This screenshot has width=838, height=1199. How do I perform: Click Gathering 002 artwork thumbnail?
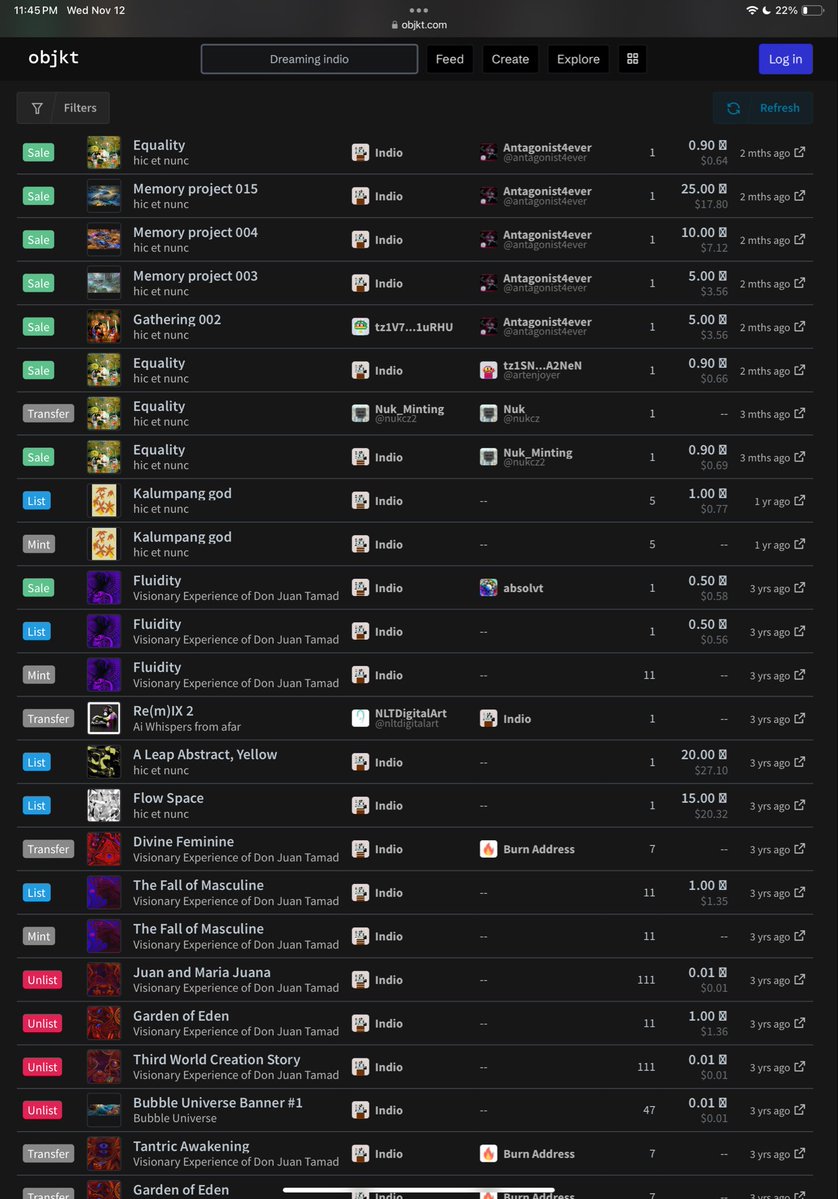coord(103,327)
